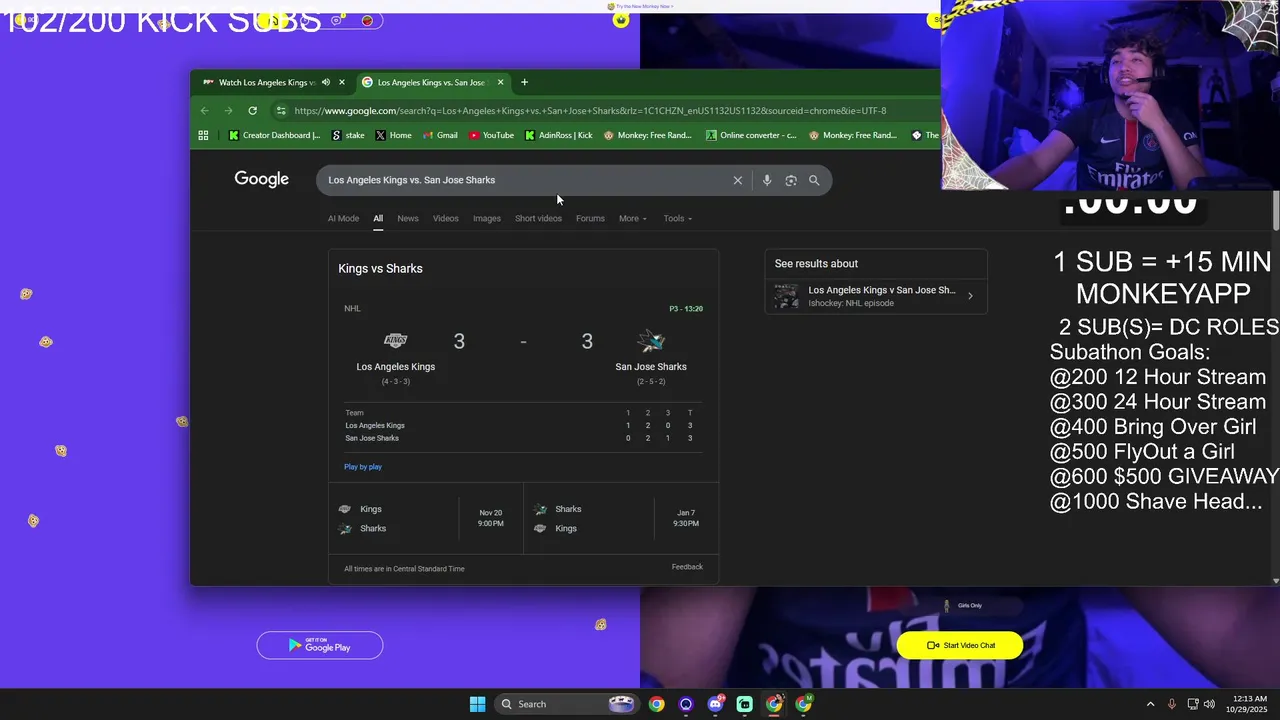The height and width of the screenshot is (720, 1280).
Task: Mute the Watch Los Angeles Kings tab audio
Action: [x=326, y=82]
